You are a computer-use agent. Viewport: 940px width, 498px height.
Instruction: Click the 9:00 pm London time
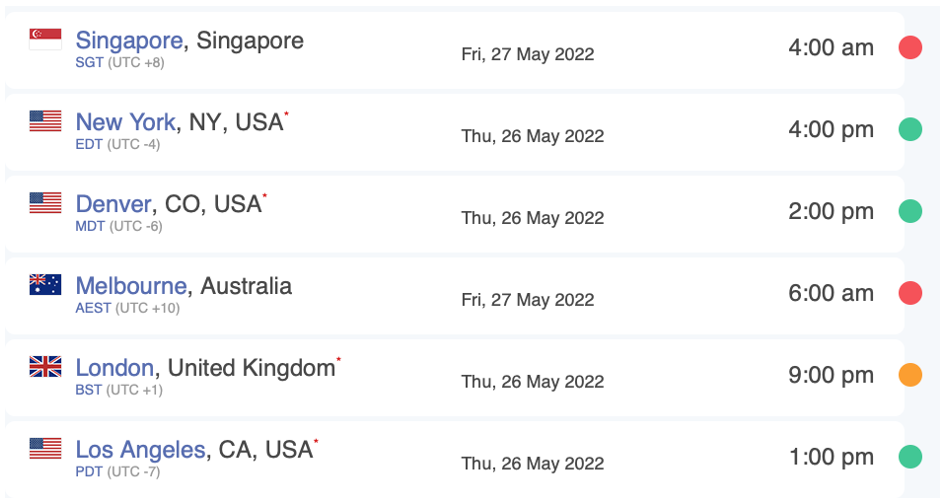tap(831, 375)
